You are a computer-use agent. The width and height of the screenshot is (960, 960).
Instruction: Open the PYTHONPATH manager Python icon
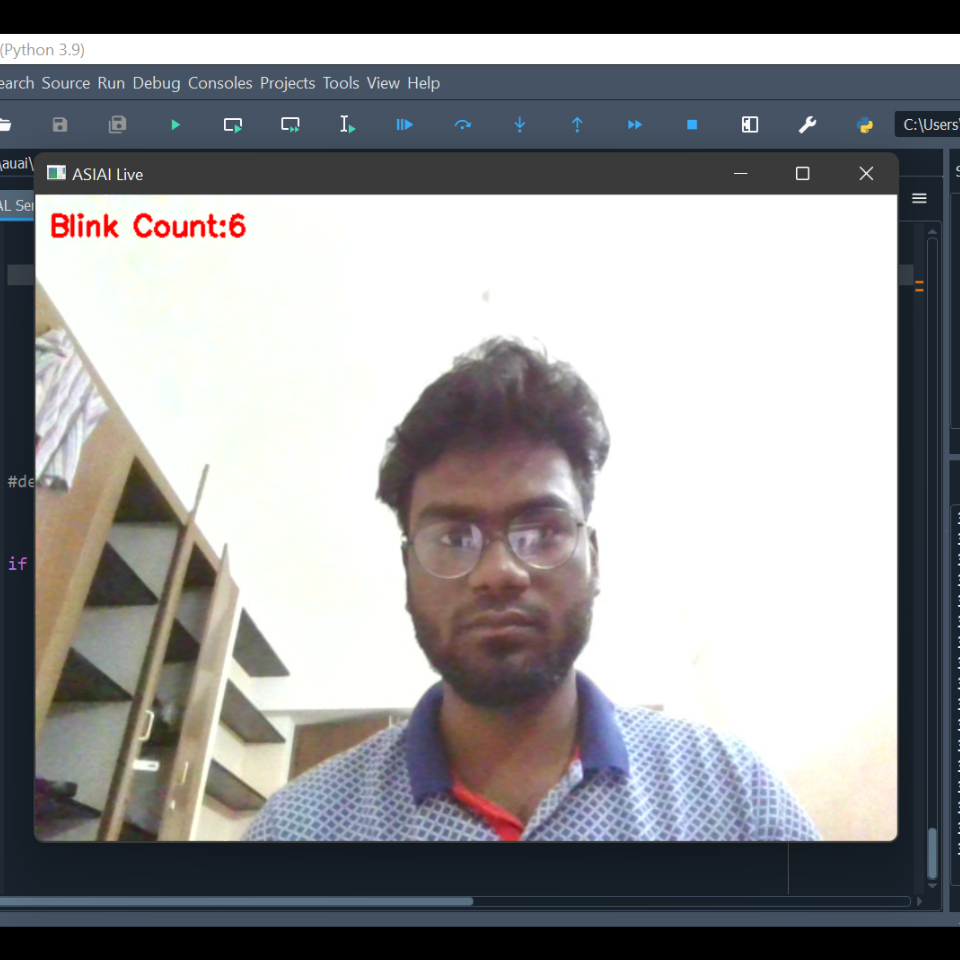(x=865, y=125)
